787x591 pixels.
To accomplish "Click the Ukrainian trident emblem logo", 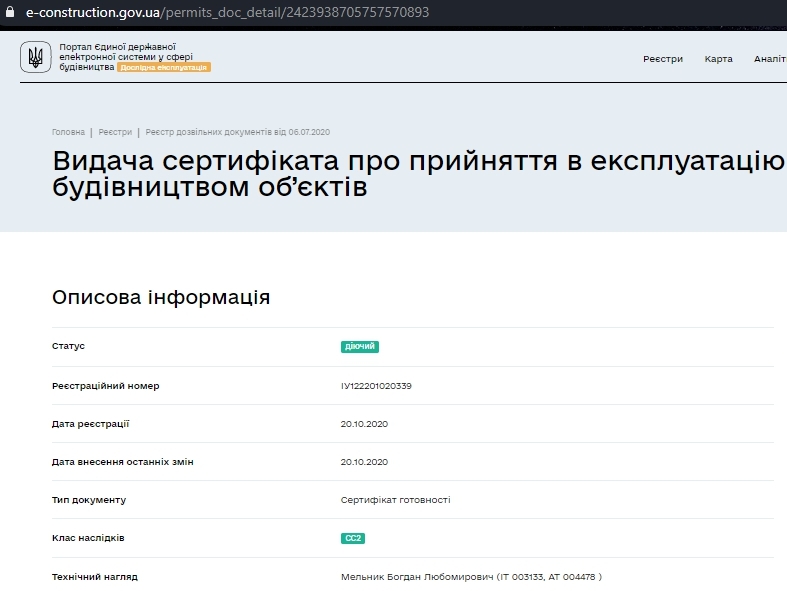I will (x=36, y=57).
